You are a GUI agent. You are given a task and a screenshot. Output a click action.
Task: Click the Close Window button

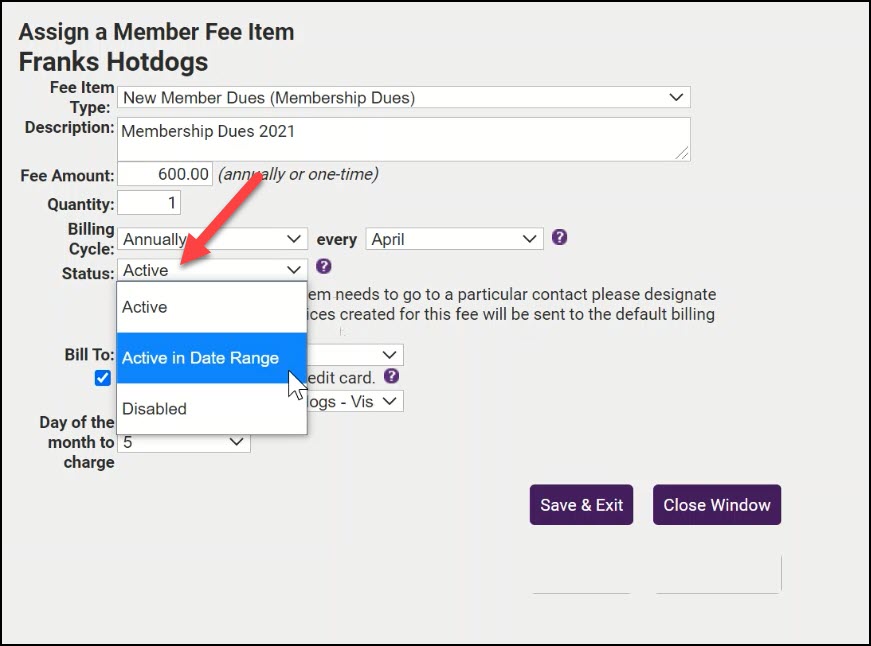(716, 505)
